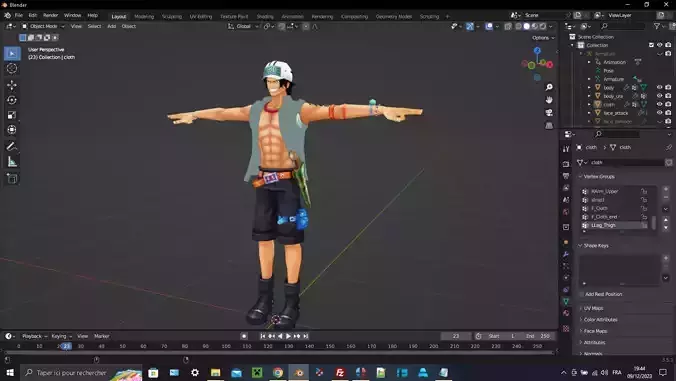This screenshot has height=381, width=676.
Task: Open the Render properties tab
Action: pyautogui.click(x=566, y=164)
